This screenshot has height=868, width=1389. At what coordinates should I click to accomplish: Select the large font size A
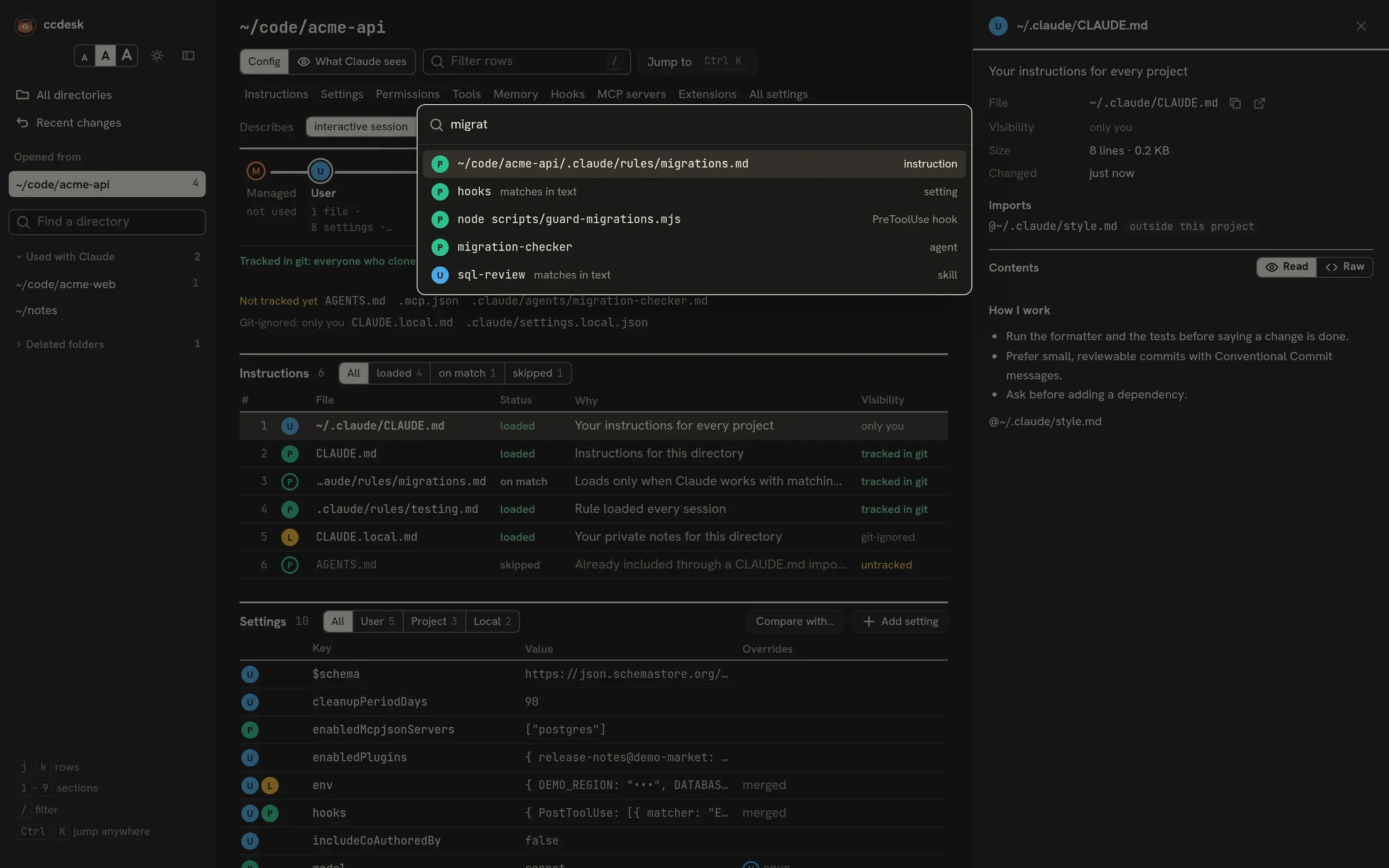127,56
